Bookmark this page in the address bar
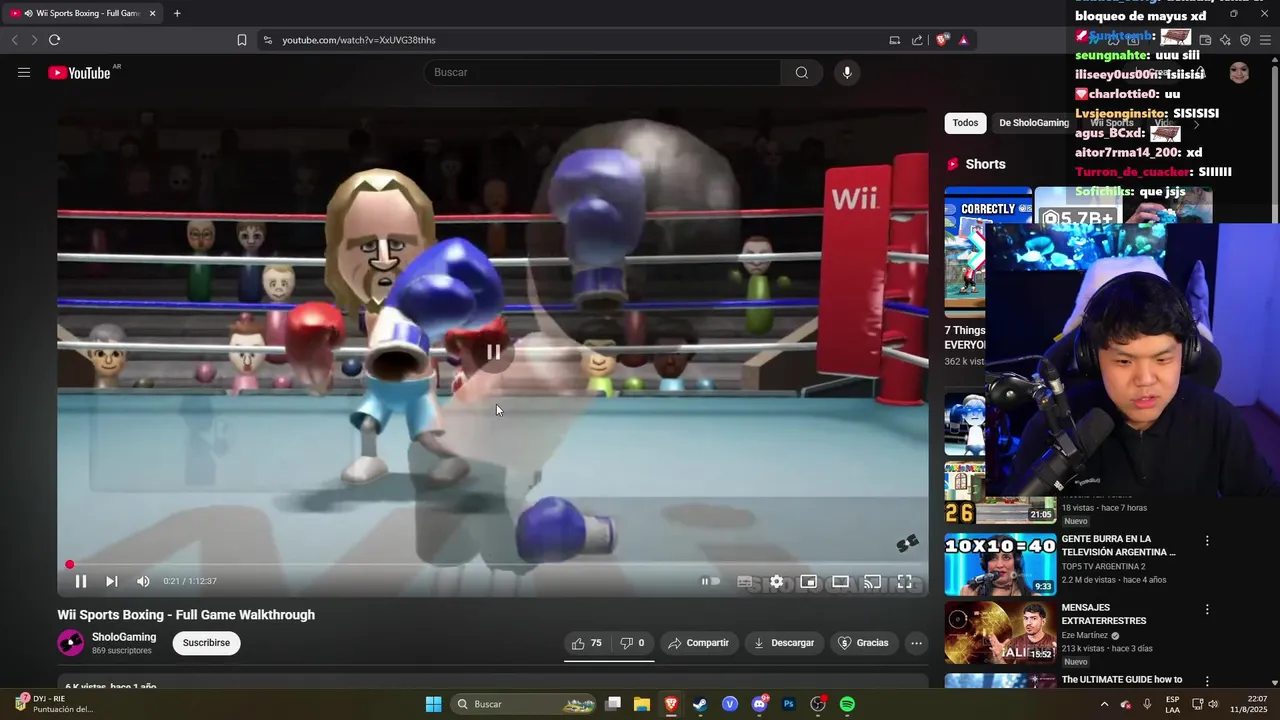 pyautogui.click(x=241, y=40)
